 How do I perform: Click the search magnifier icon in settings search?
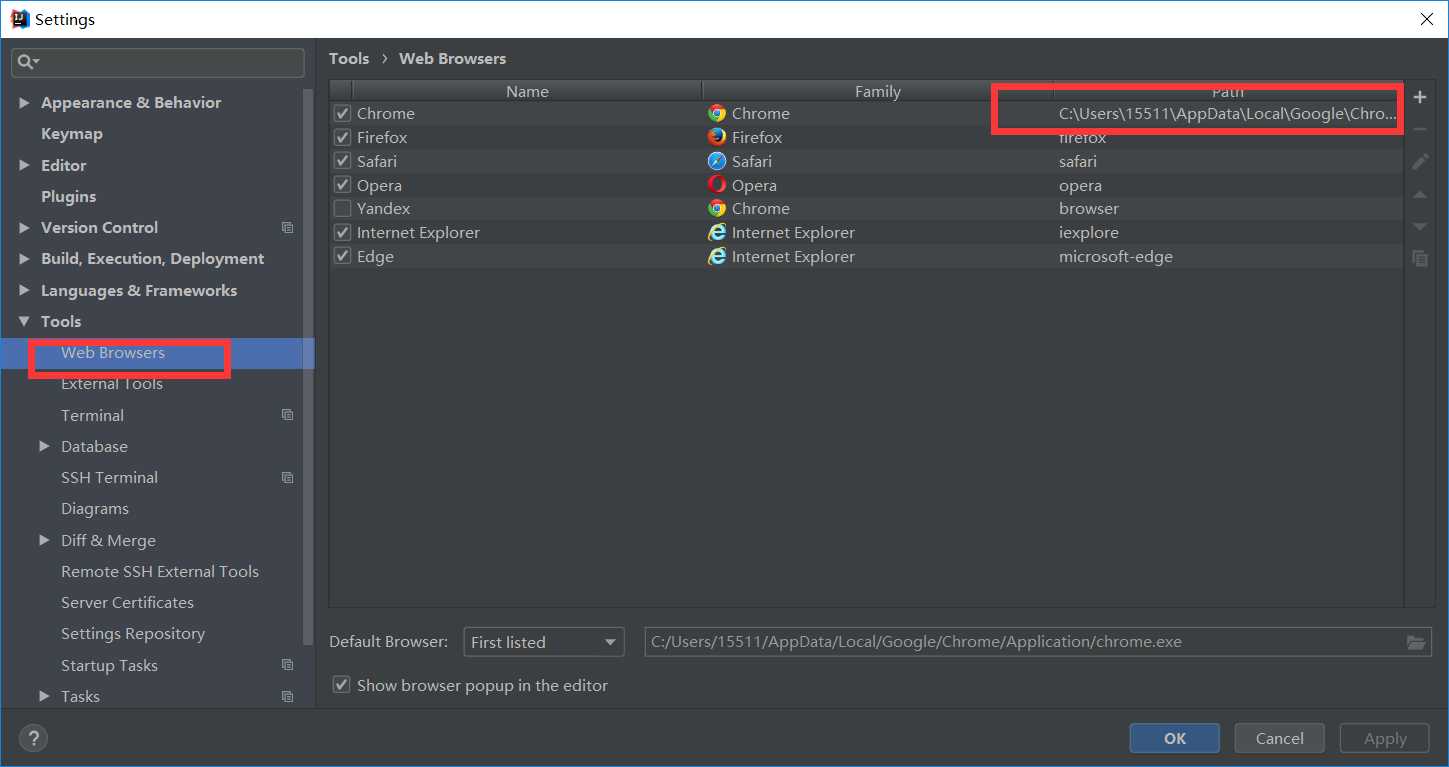coord(26,62)
